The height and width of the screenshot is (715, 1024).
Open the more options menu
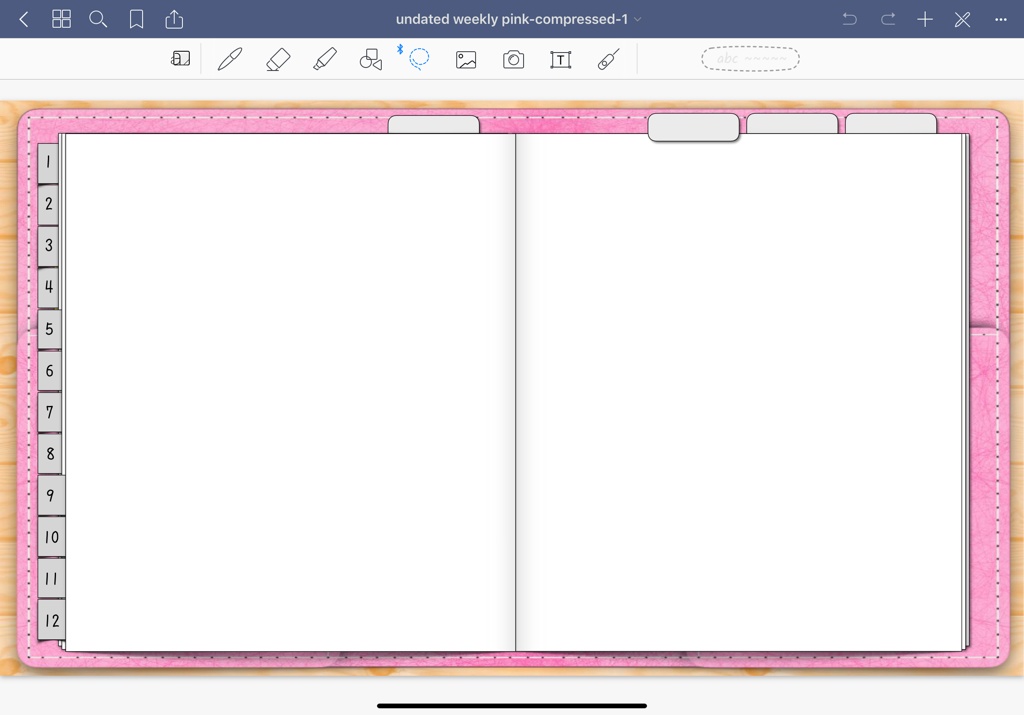click(x=1000, y=18)
